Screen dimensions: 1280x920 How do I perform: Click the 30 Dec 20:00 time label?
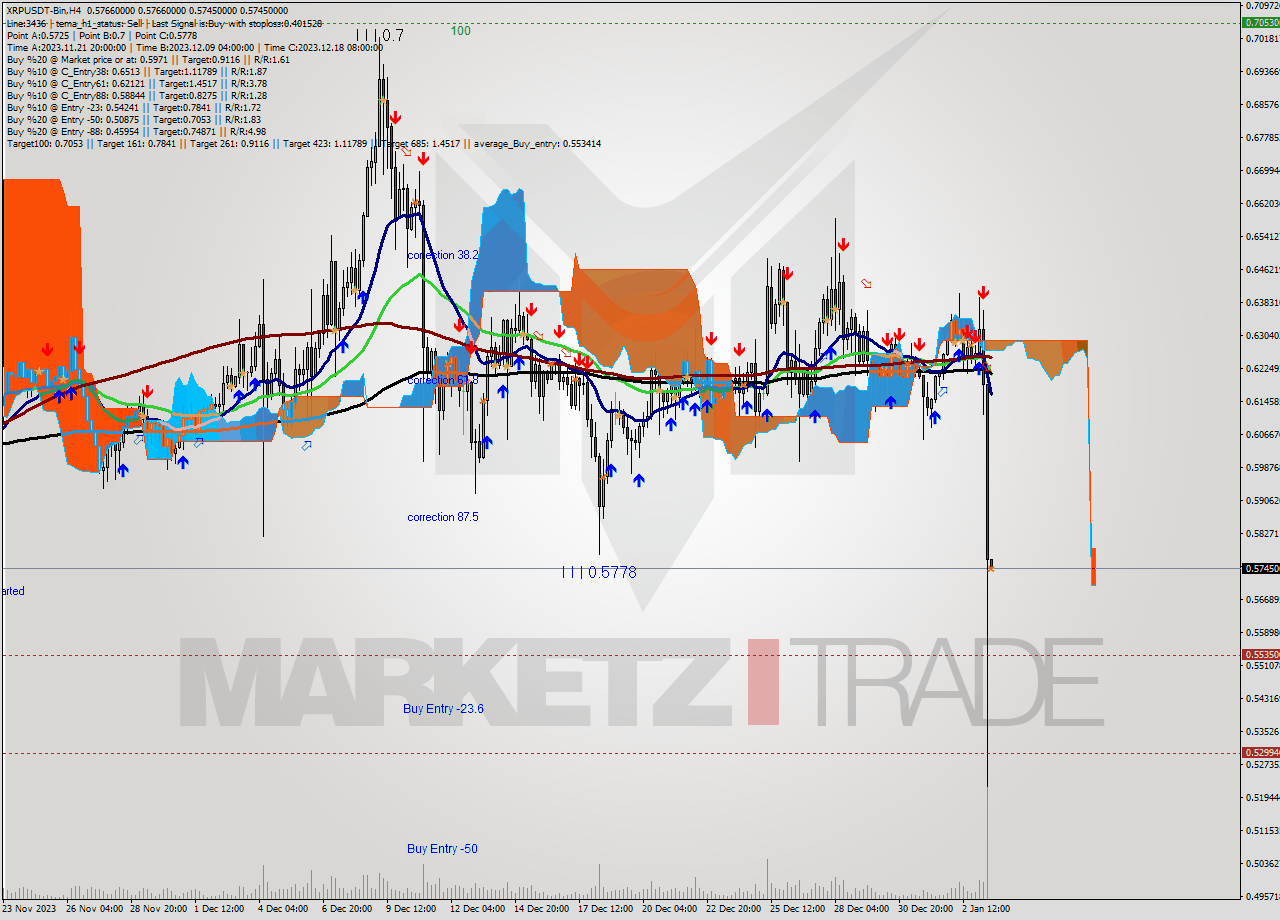(925, 909)
